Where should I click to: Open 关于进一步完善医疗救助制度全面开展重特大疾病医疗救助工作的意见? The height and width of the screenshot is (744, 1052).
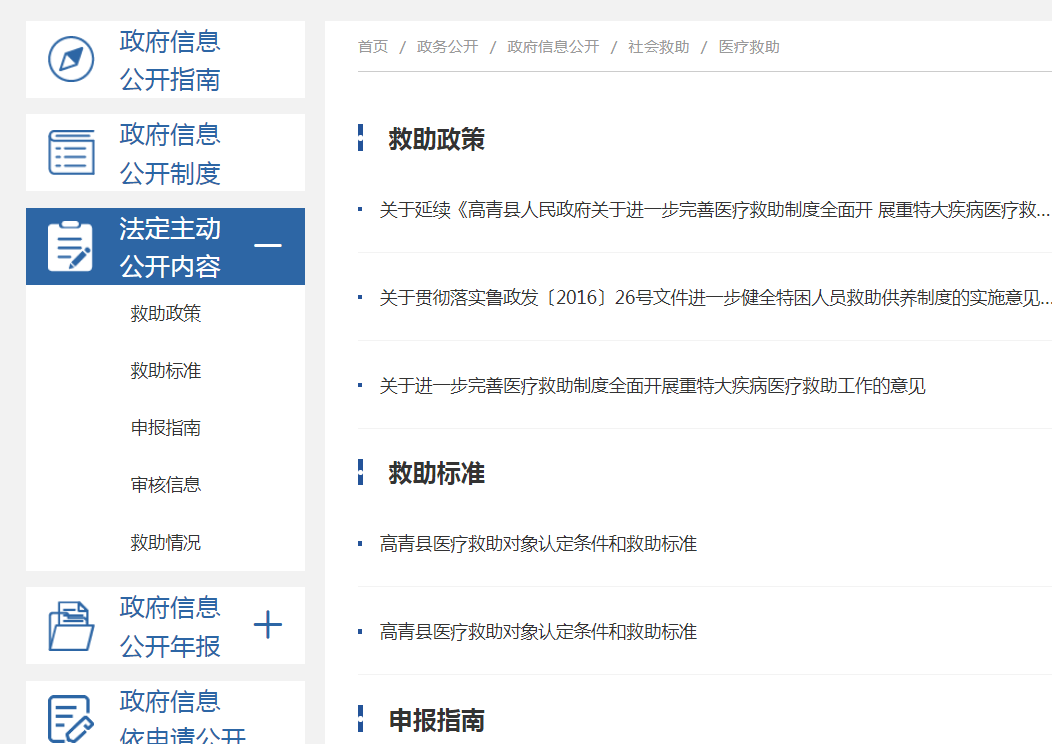(x=652, y=386)
